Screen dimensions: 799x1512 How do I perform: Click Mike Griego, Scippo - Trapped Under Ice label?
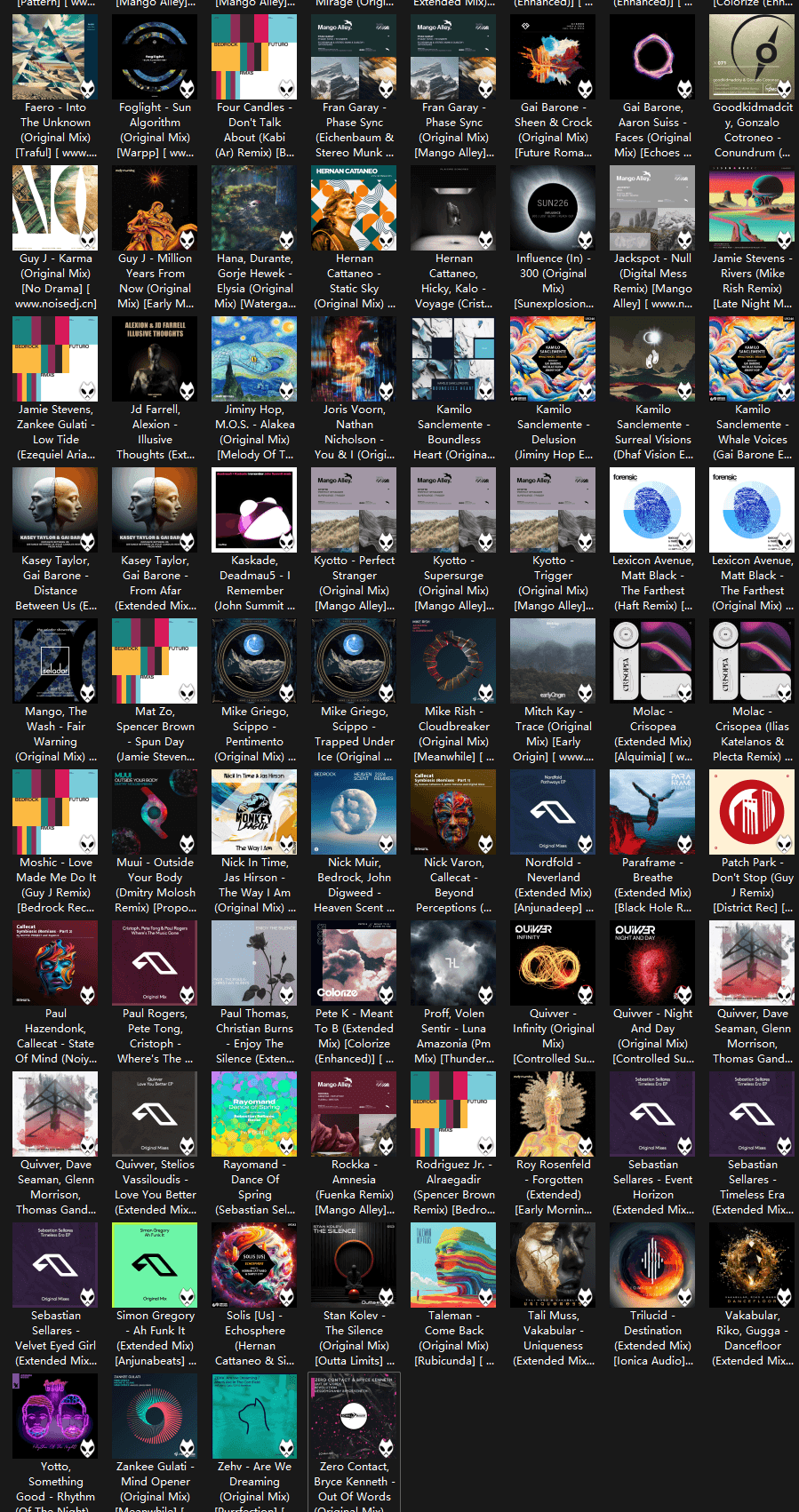coord(354,734)
